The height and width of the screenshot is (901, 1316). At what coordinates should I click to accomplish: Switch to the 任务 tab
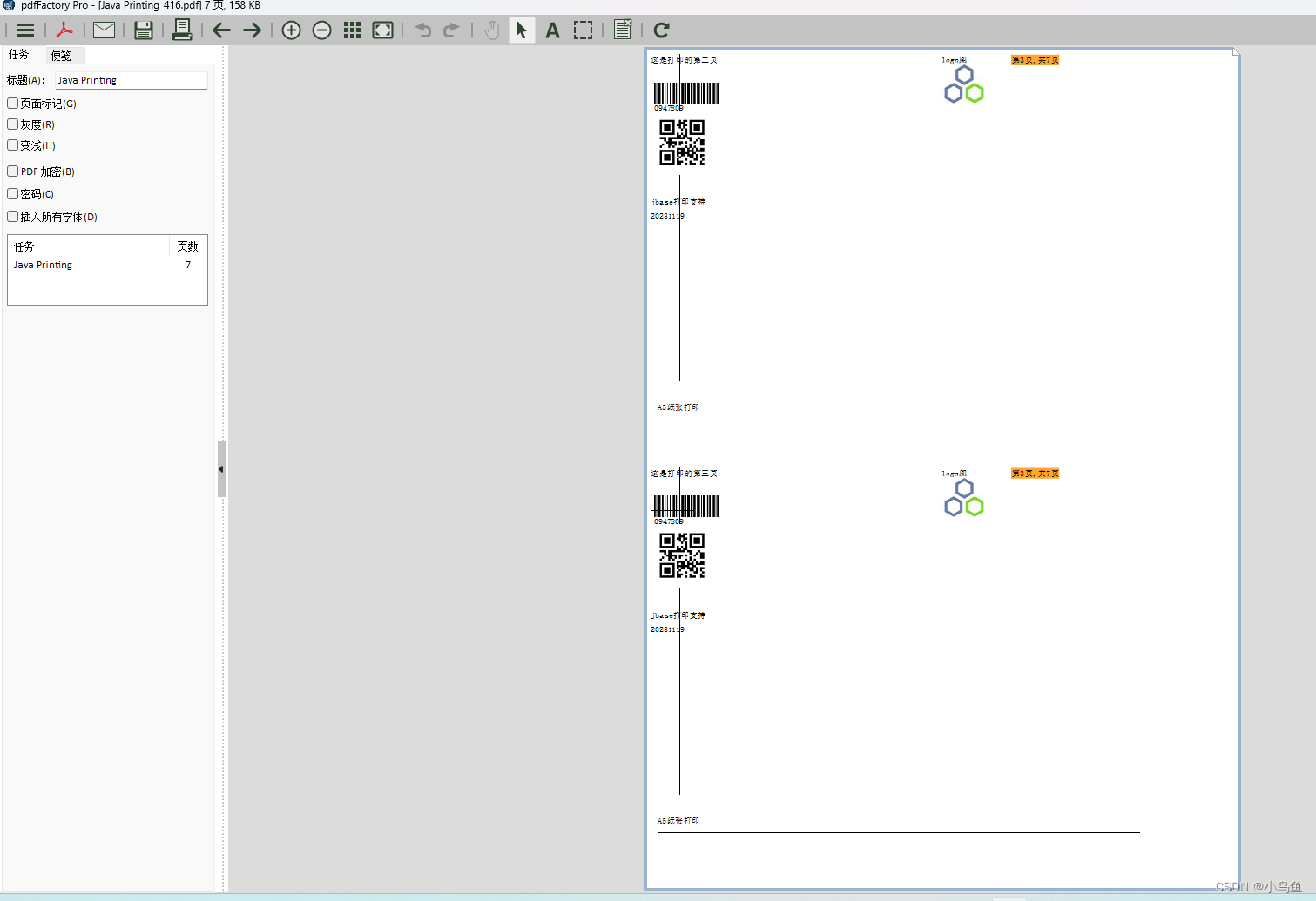coord(19,55)
